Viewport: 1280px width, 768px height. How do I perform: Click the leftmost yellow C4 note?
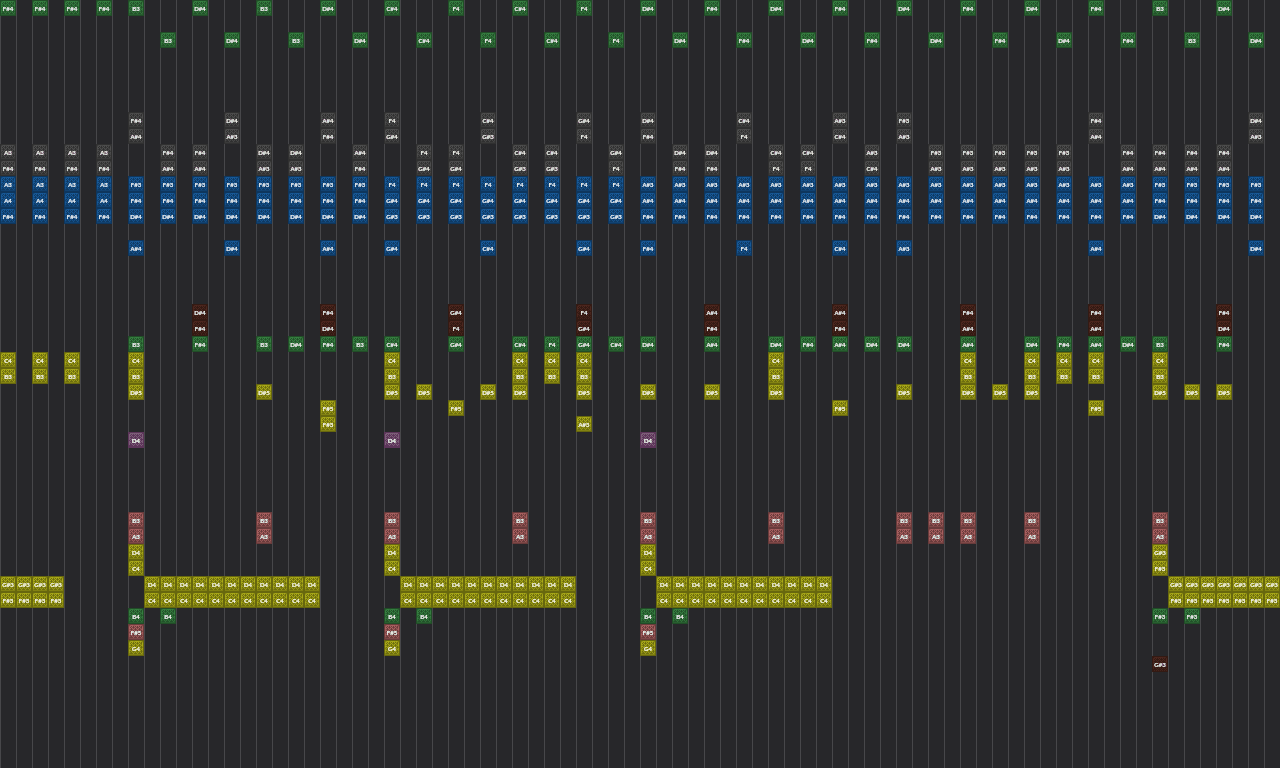click(x=8, y=360)
